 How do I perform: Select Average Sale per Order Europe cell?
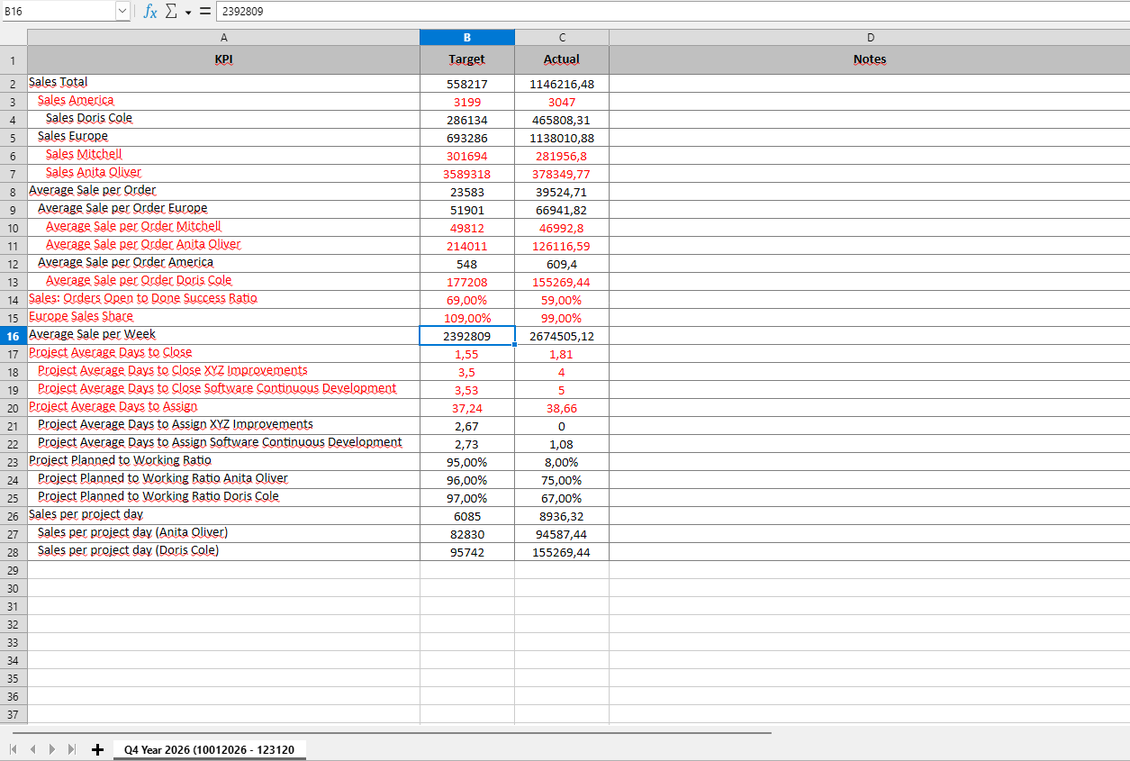coord(223,210)
